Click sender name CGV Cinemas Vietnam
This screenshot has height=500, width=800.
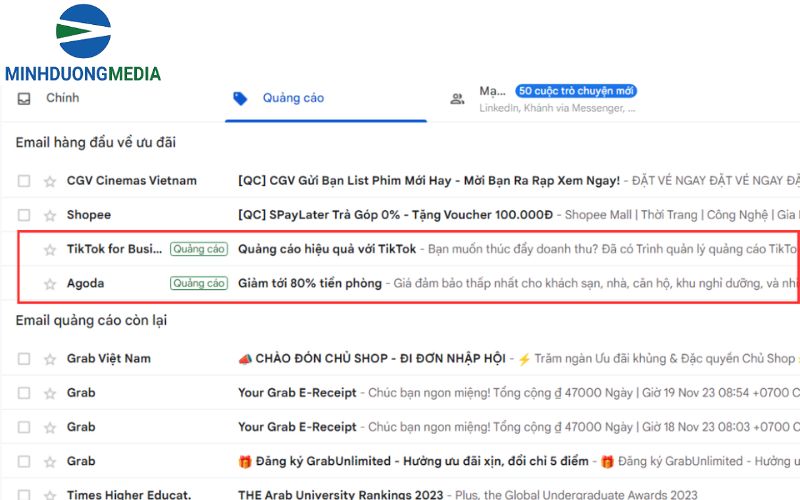pos(132,181)
